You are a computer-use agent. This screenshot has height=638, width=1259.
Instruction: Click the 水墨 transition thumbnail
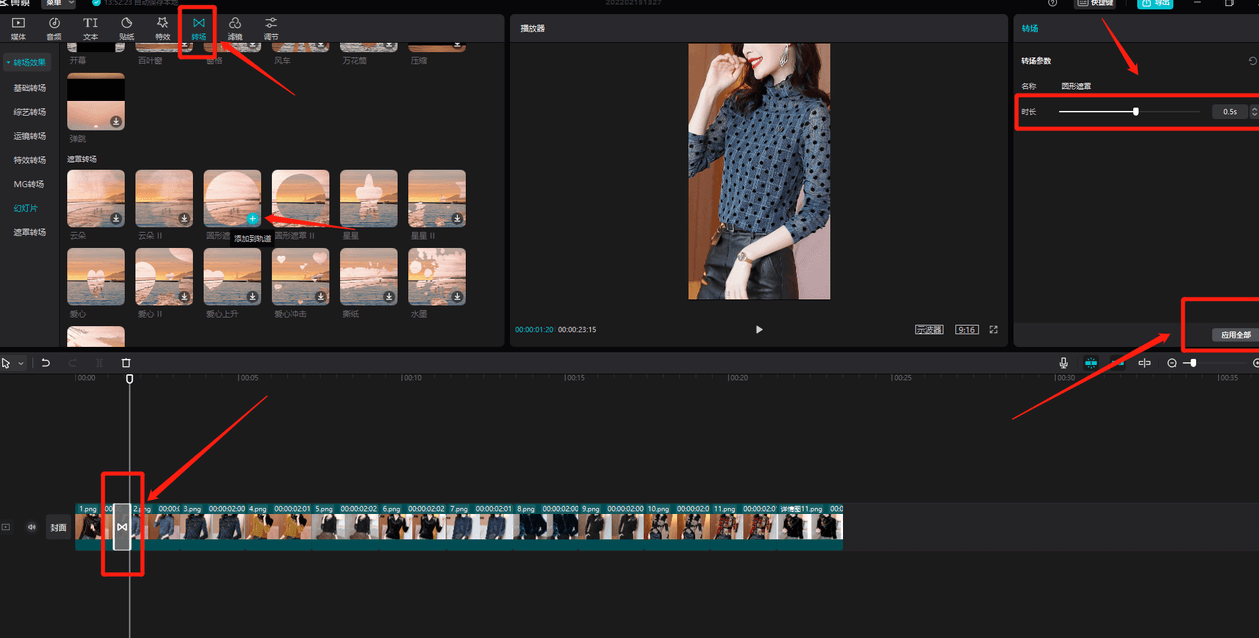(x=437, y=276)
